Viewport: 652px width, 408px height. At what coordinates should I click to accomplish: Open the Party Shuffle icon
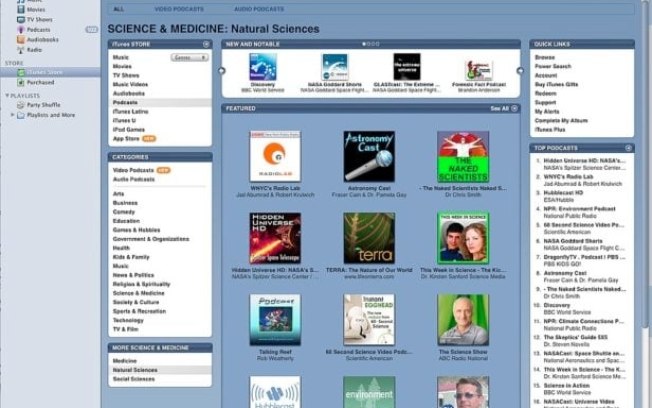(21, 105)
